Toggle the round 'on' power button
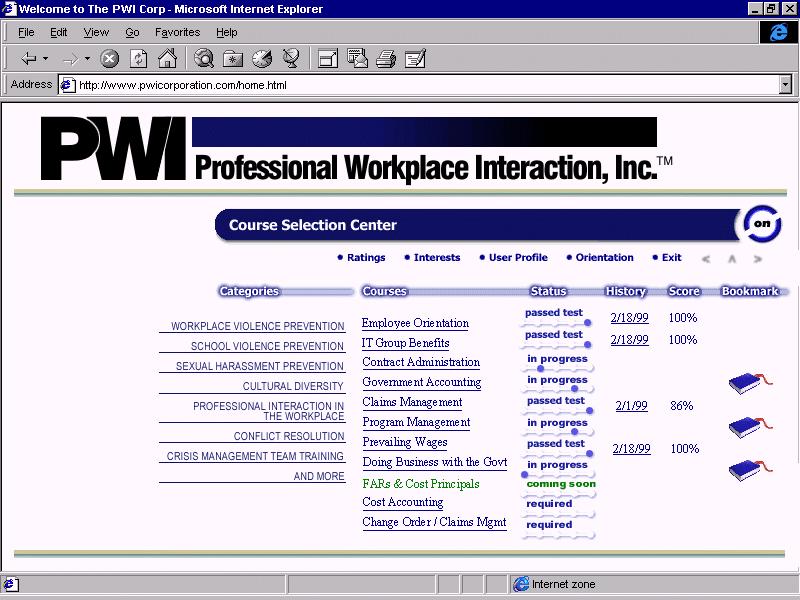 click(763, 225)
